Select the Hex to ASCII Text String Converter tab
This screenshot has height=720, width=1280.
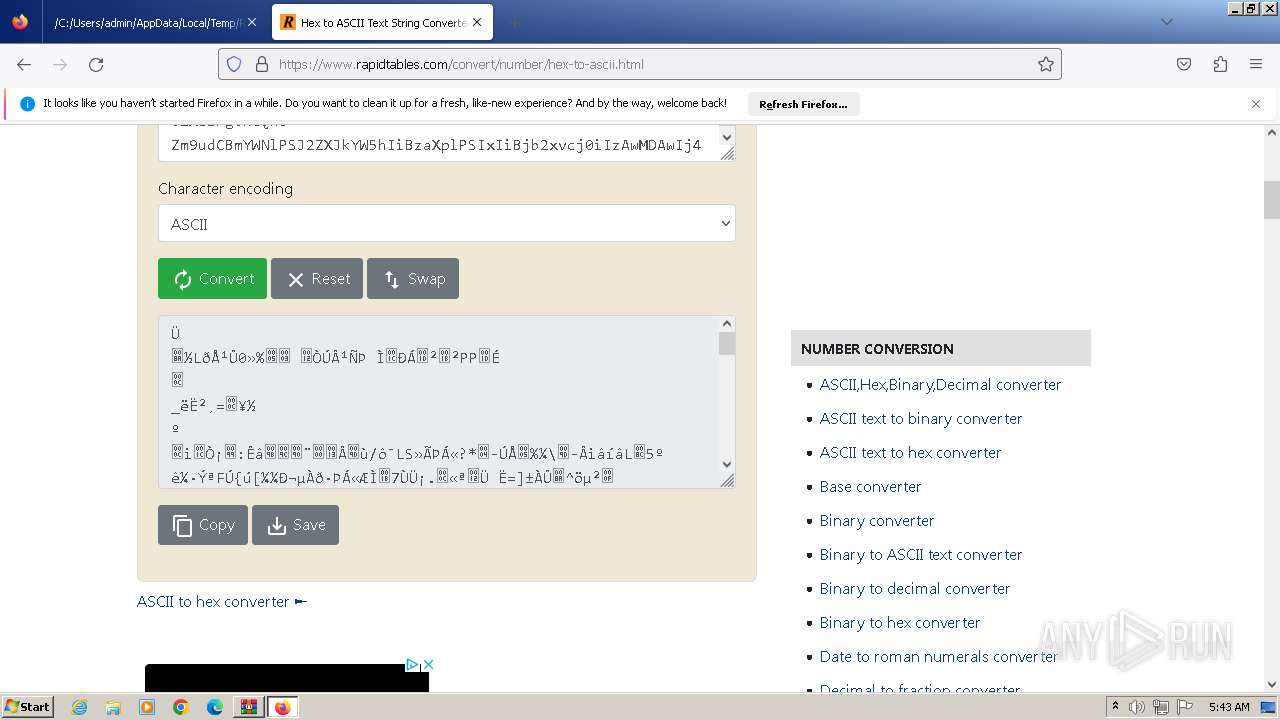[x=382, y=22]
